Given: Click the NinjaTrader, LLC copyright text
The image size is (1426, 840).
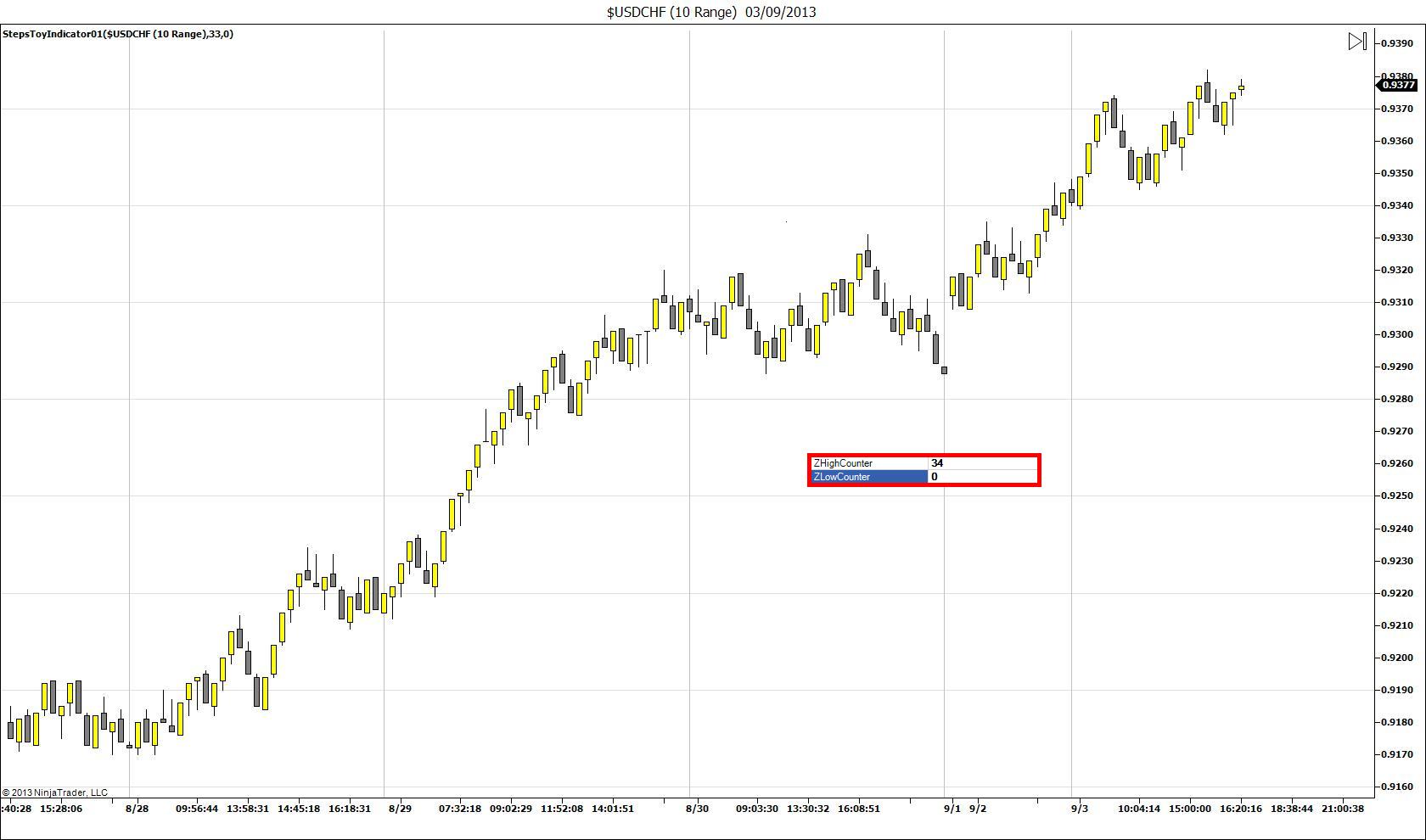Looking at the screenshot, I should [x=54, y=792].
